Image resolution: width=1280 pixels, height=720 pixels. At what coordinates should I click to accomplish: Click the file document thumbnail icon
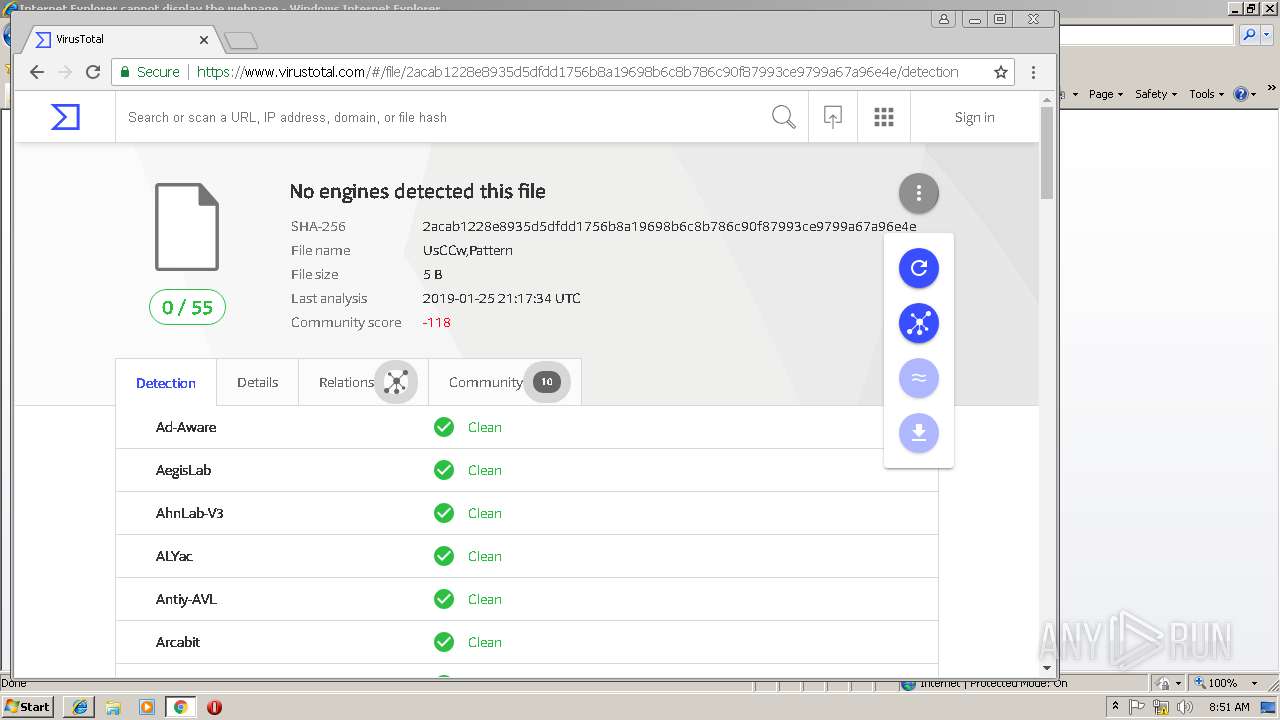pos(187,227)
